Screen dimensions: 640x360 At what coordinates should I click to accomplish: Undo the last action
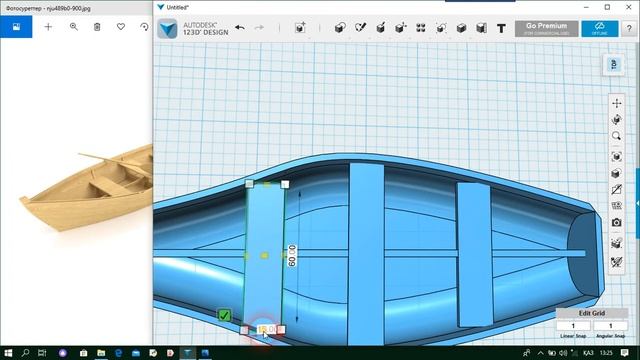pyautogui.click(x=240, y=28)
